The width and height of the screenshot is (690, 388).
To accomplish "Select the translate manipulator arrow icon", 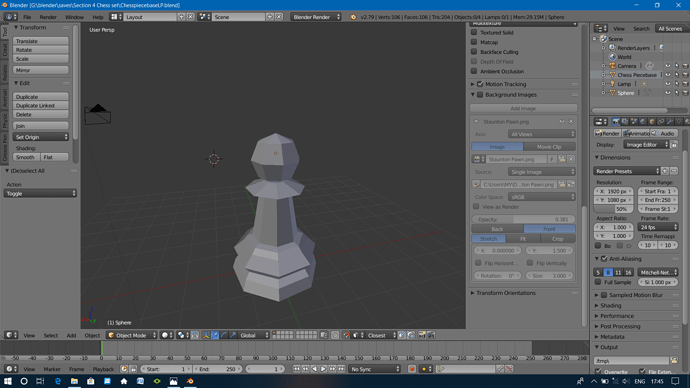I will (x=215, y=335).
